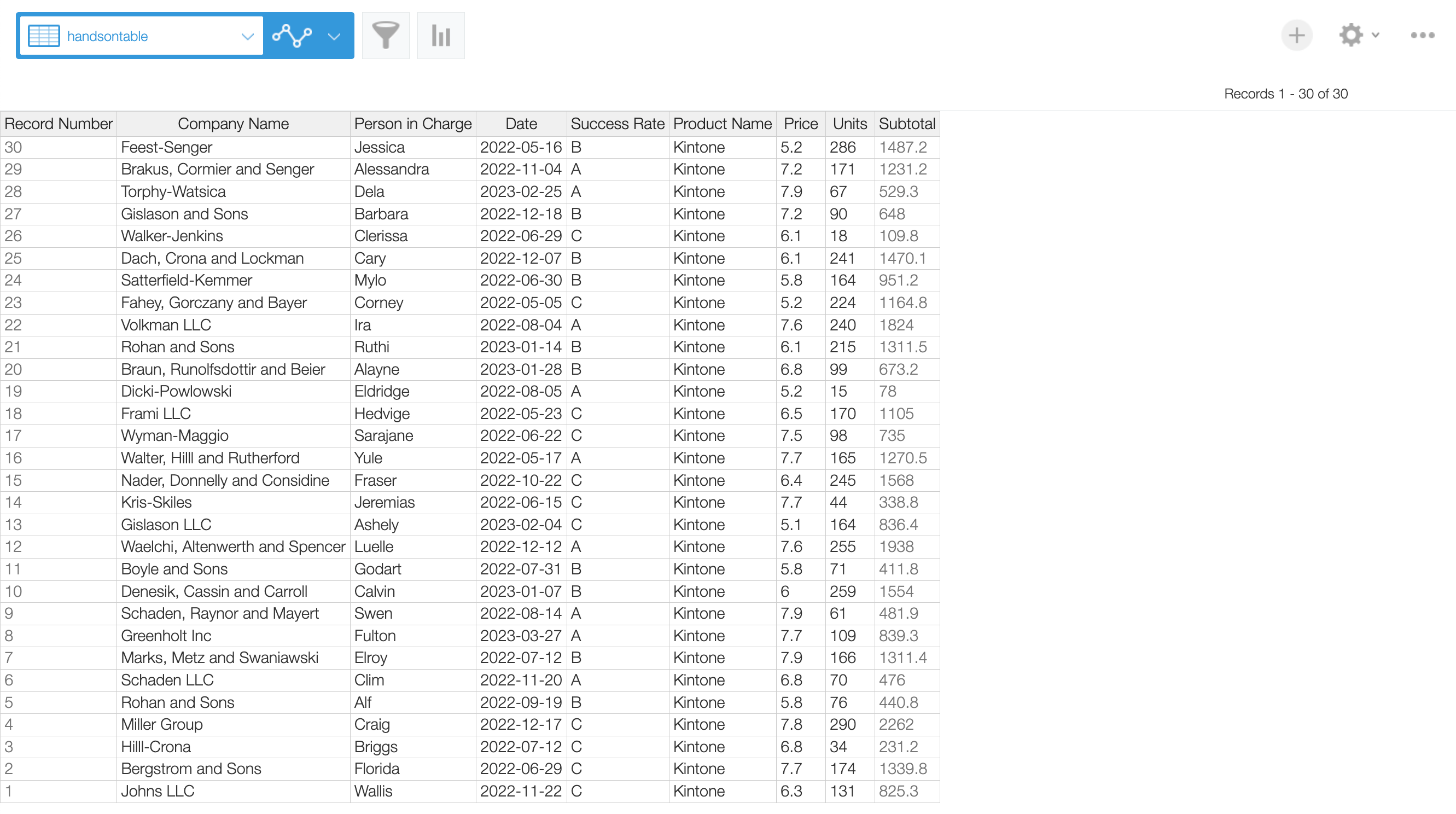Select the Greenholt Inc cell
This screenshot has width=1456, height=814.
coord(234,636)
